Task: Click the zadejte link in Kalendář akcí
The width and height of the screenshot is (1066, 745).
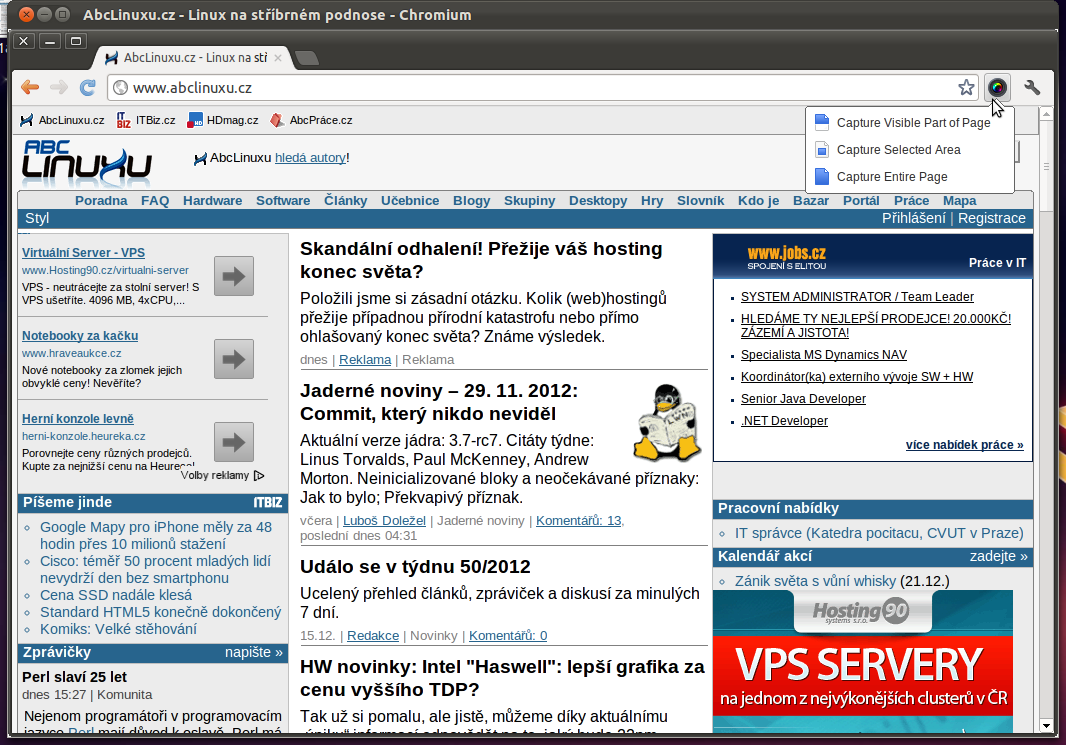Action: (999, 556)
